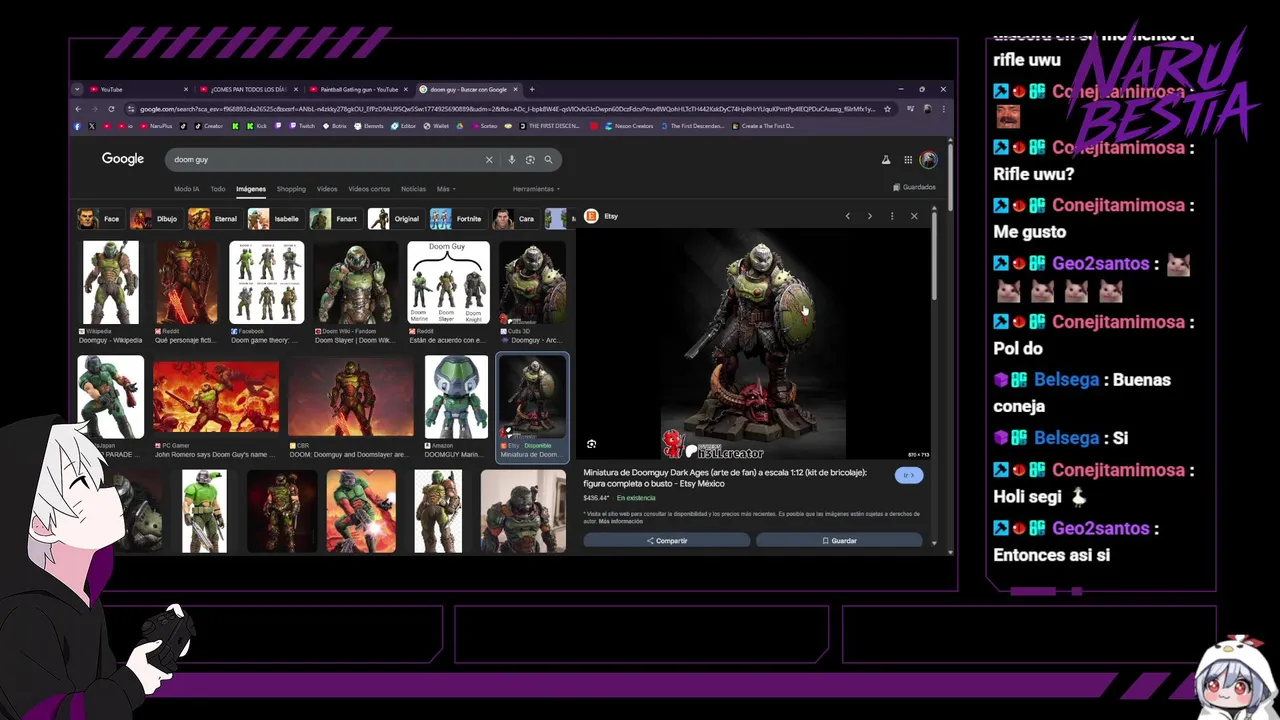
Task: Open the Chrome tab search chevron
Action: pos(77,89)
